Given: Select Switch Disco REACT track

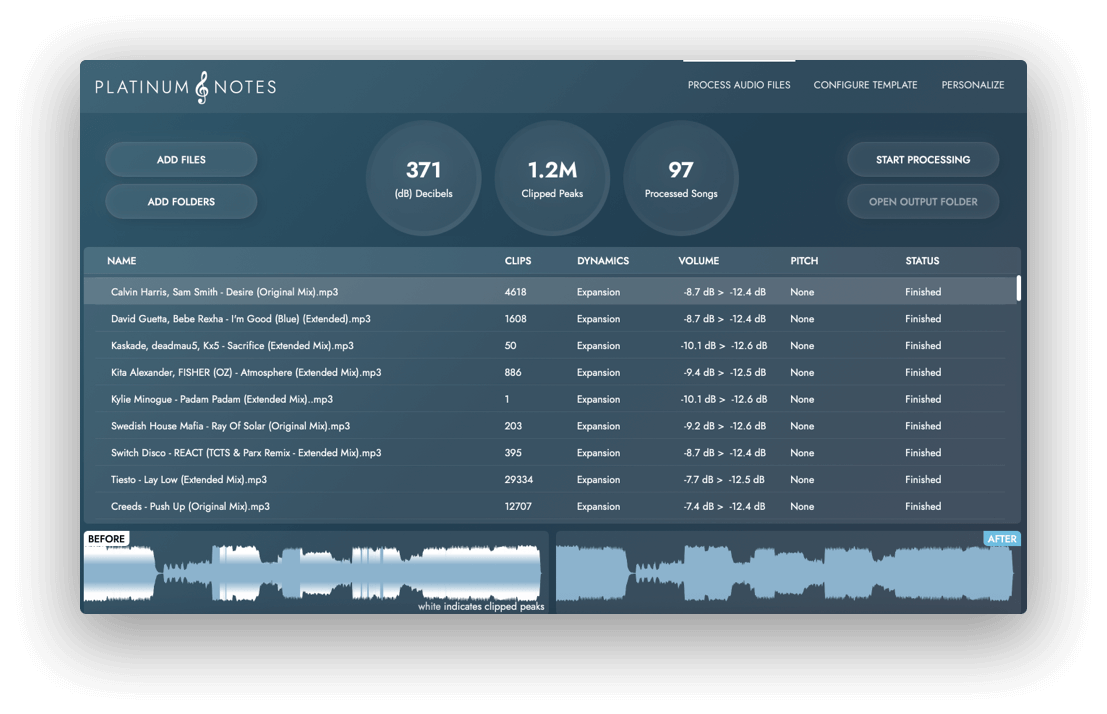Looking at the screenshot, I should click(x=550, y=453).
